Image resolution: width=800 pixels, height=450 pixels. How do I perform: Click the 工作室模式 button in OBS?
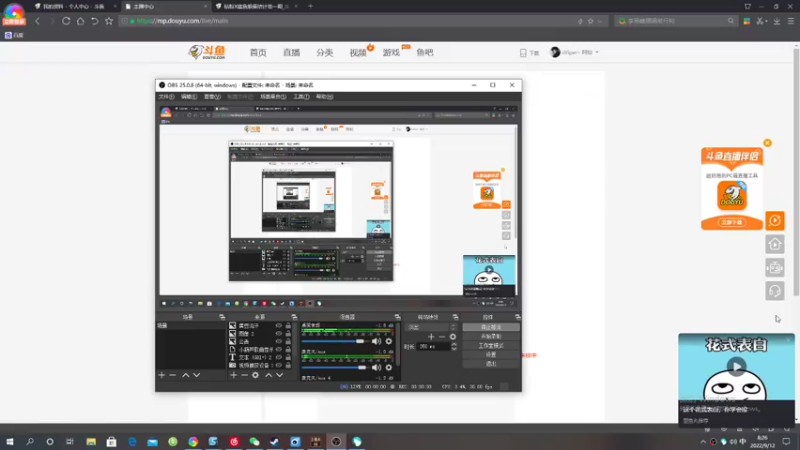[491, 345]
